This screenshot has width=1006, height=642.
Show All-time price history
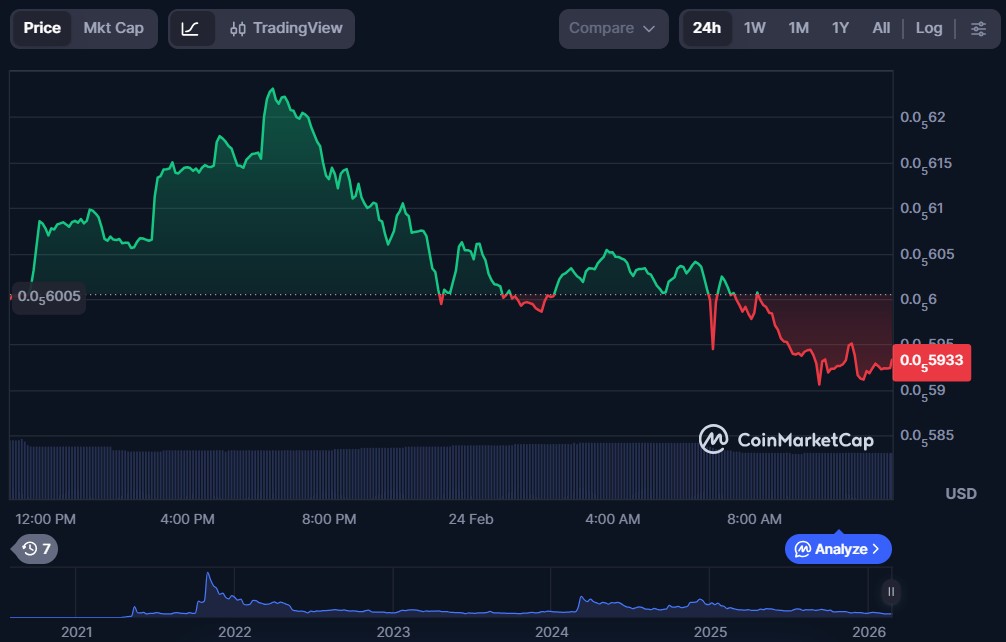click(880, 29)
